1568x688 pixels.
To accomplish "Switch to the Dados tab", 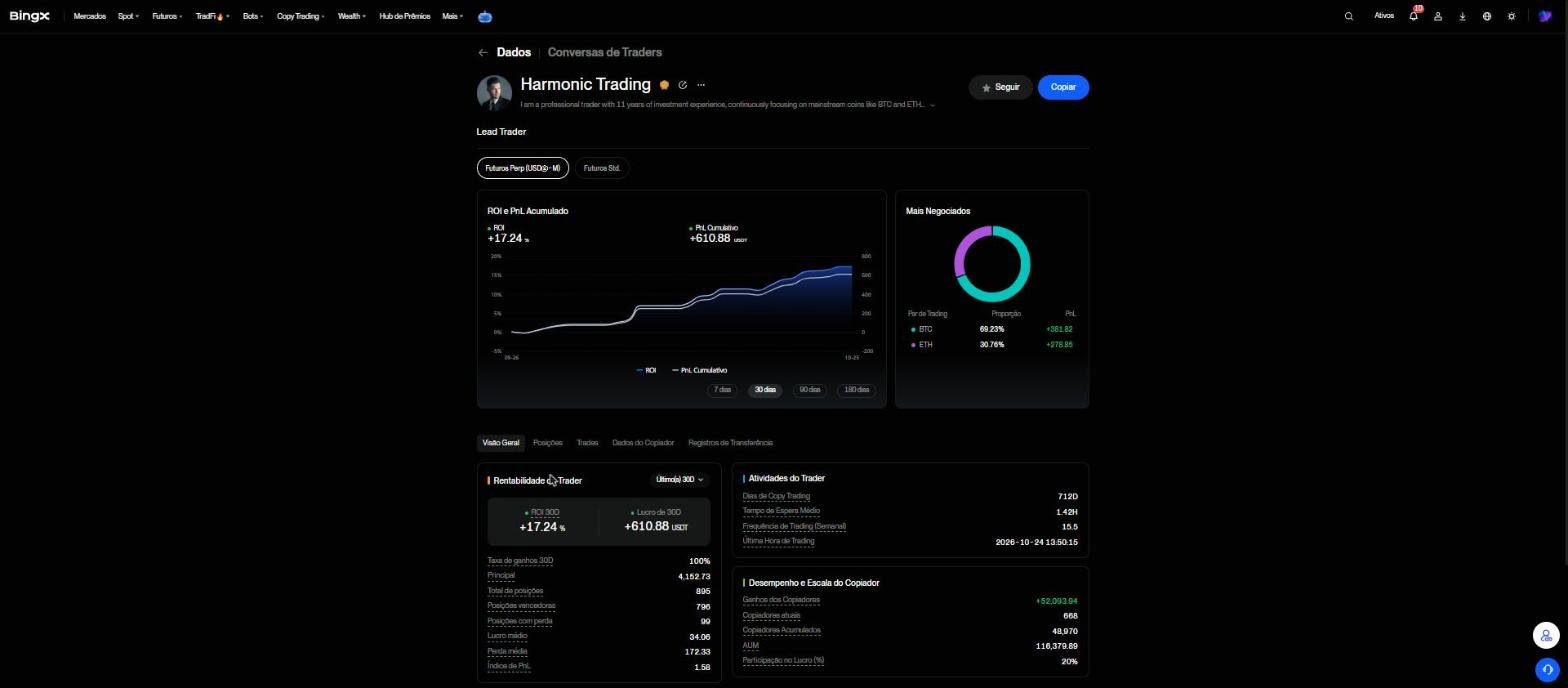I will (514, 52).
